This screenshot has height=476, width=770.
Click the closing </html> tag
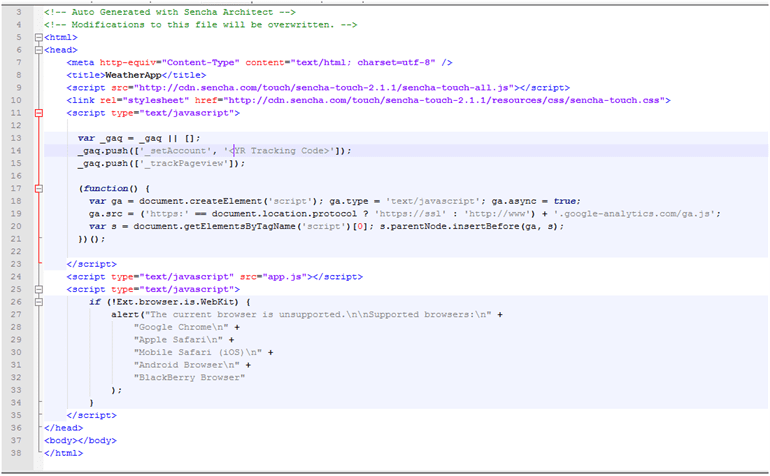[63, 453]
